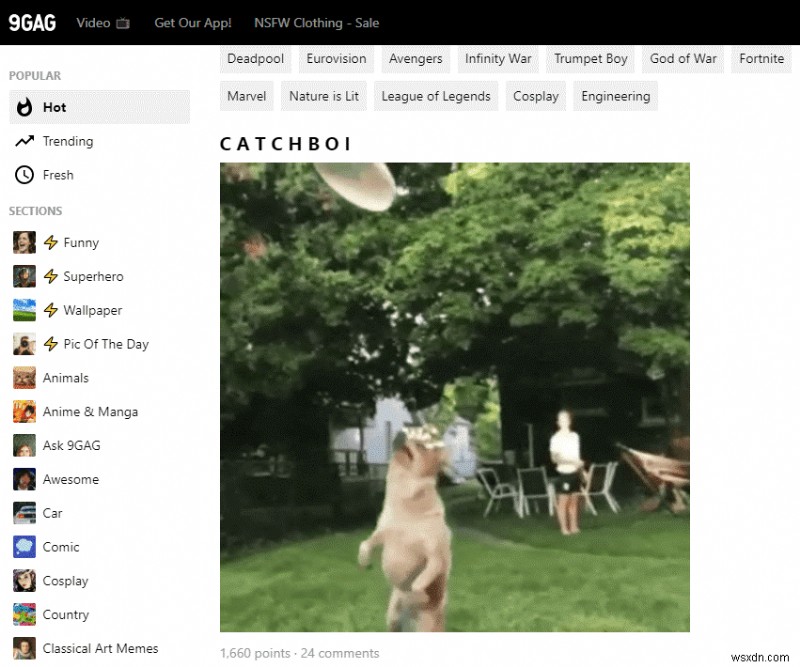800x667 pixels.
Task: Click the Country section thumbnail
Action: pos(24,614)
